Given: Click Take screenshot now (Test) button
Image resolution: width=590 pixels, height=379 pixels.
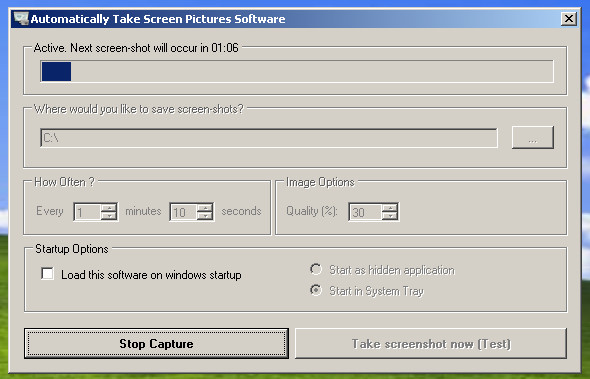Looking at the screenshot, I should pos(431,343).
